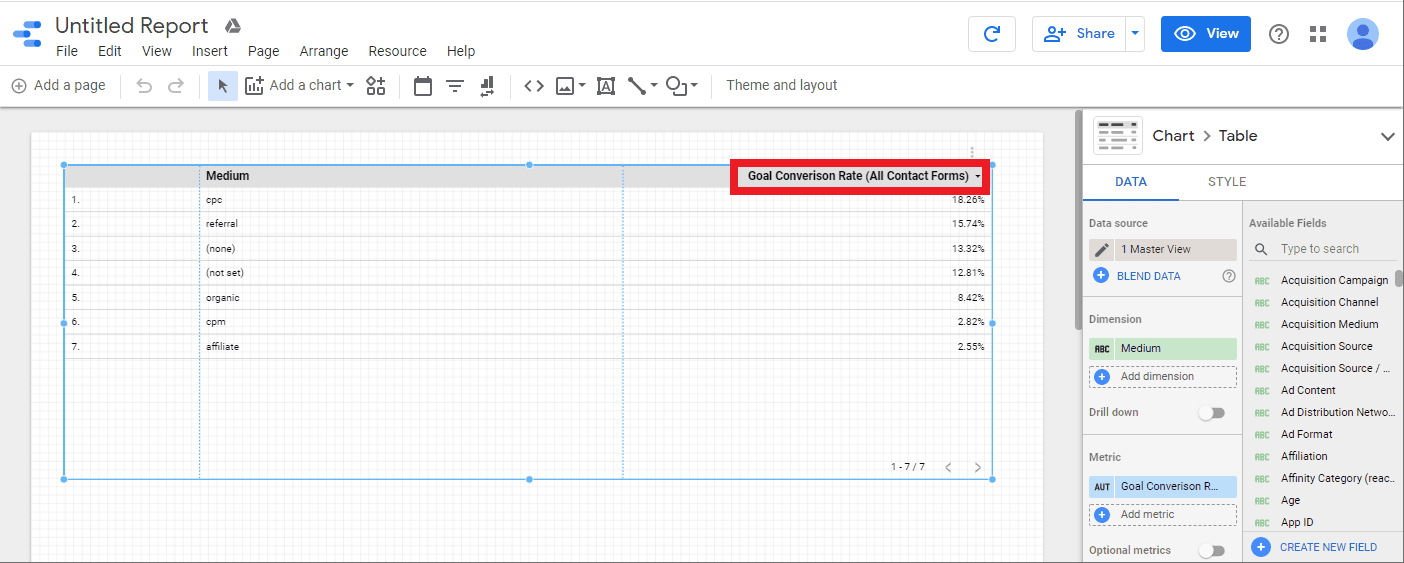Open the Google apps grid icon

pos(1318,34)
